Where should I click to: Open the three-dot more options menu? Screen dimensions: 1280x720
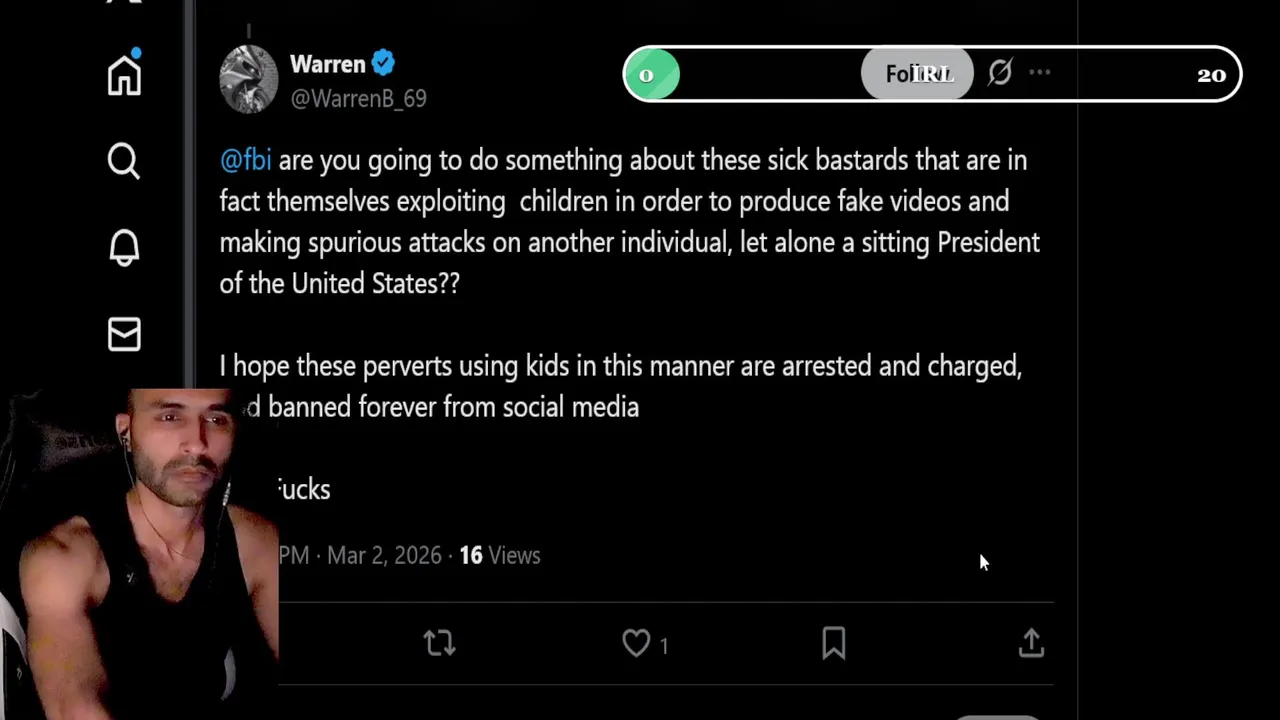pyautogui.click(x=1040, y=73)
